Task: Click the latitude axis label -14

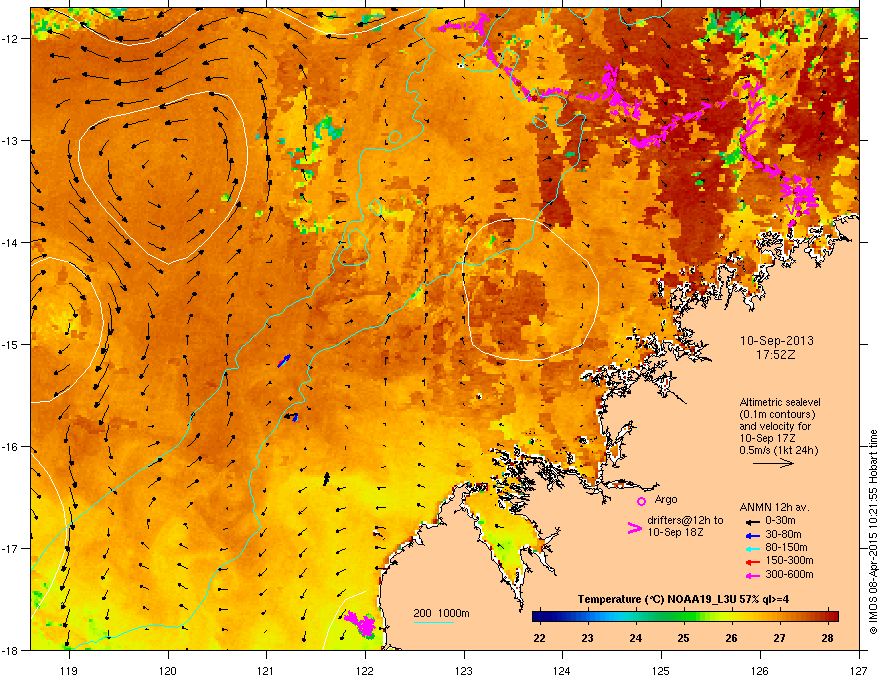Action: (x=10, y=242)
